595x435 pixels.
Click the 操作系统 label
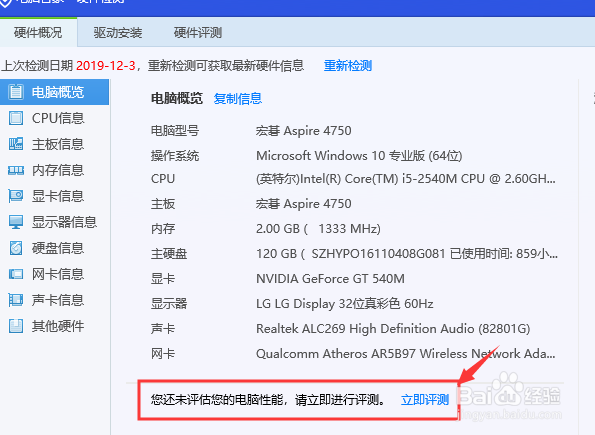pyautogui.click(x=175, y=156)
